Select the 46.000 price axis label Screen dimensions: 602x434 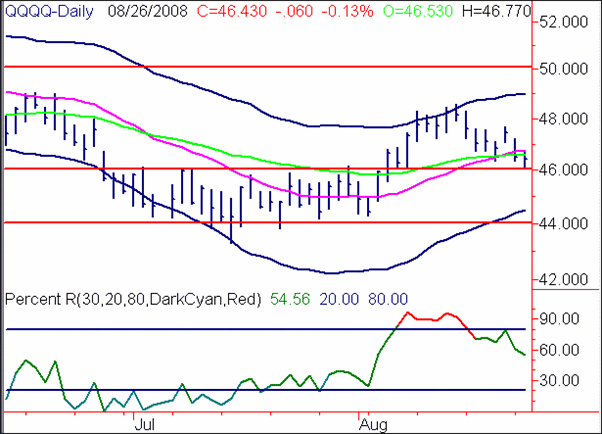coord(563,169)
